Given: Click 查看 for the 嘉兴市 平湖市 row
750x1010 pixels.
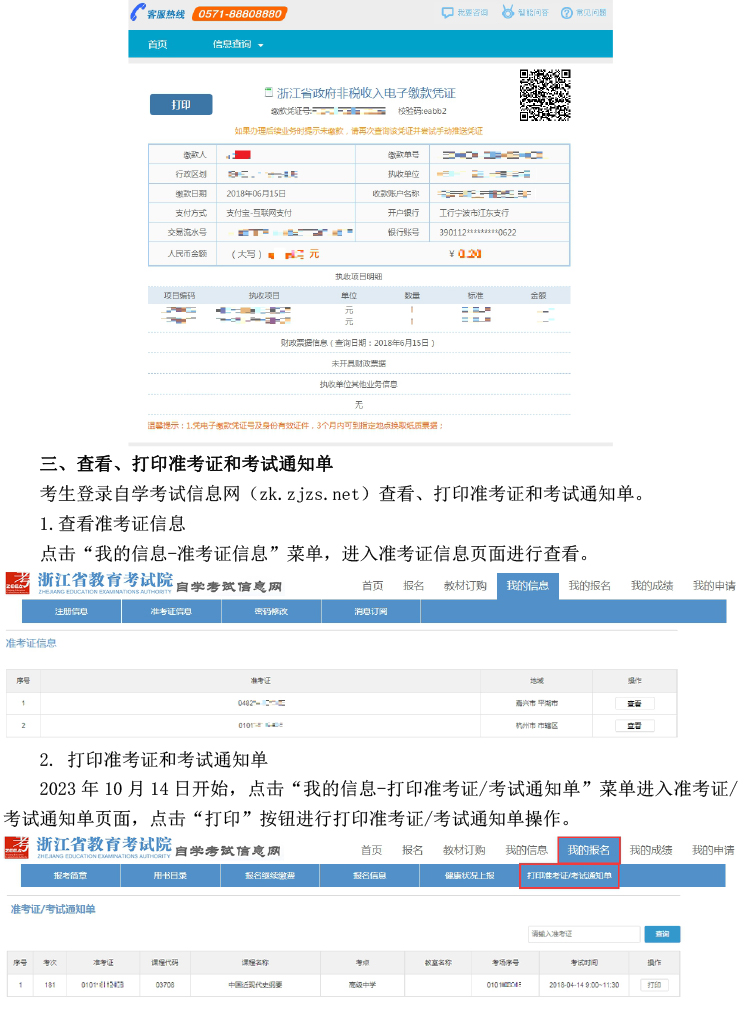Looking at the screenshot, I should click(635, 703).
